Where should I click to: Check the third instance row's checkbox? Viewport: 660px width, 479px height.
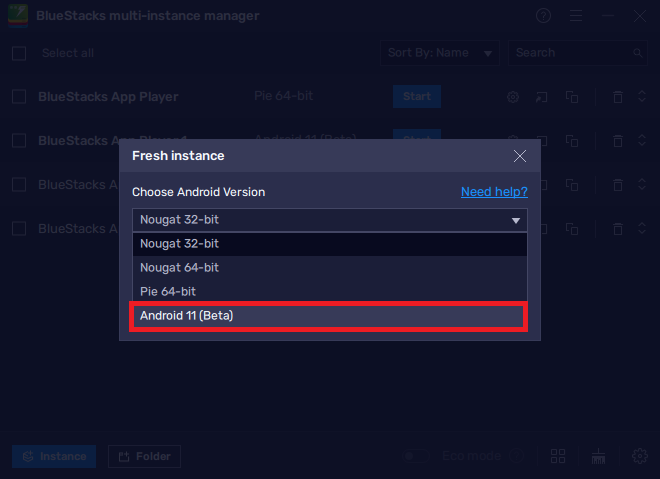19,184
